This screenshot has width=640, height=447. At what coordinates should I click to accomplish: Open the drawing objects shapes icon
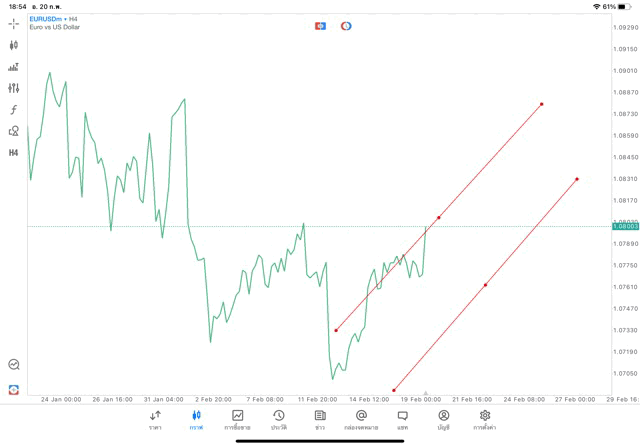pyautogui.click(x=14, y=131)
